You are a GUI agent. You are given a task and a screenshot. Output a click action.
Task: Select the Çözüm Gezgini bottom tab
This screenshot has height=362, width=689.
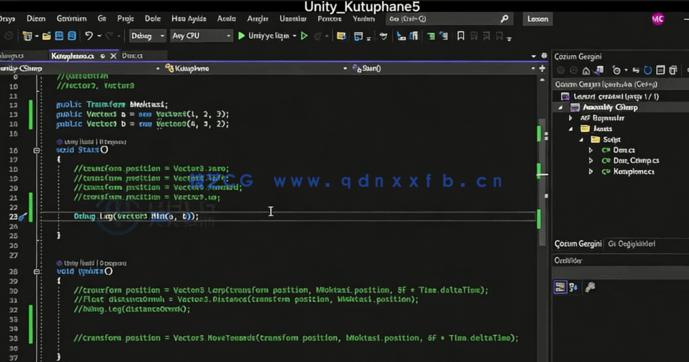point(578,244)
